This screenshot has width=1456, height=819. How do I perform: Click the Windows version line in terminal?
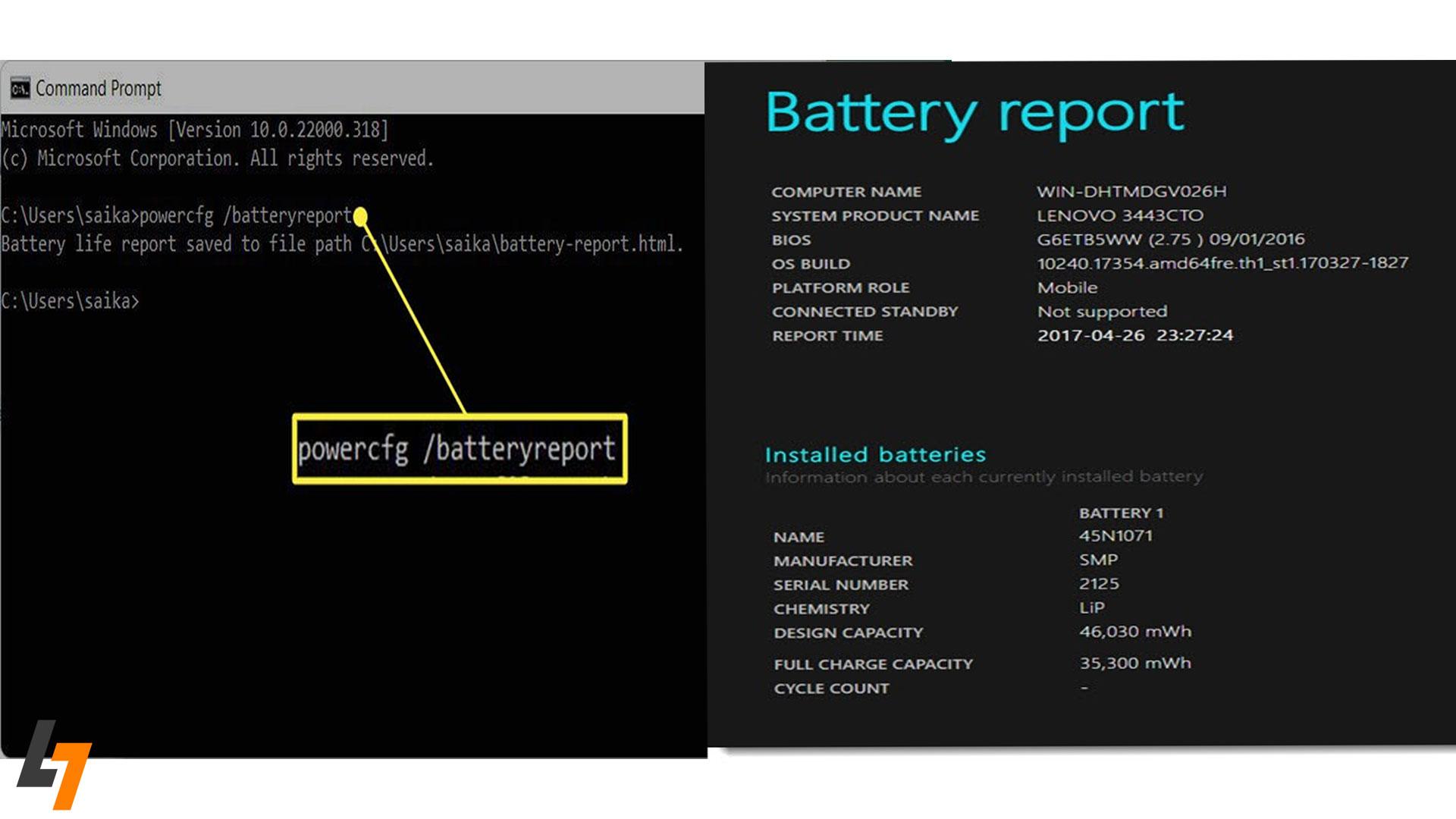point(195,130)
